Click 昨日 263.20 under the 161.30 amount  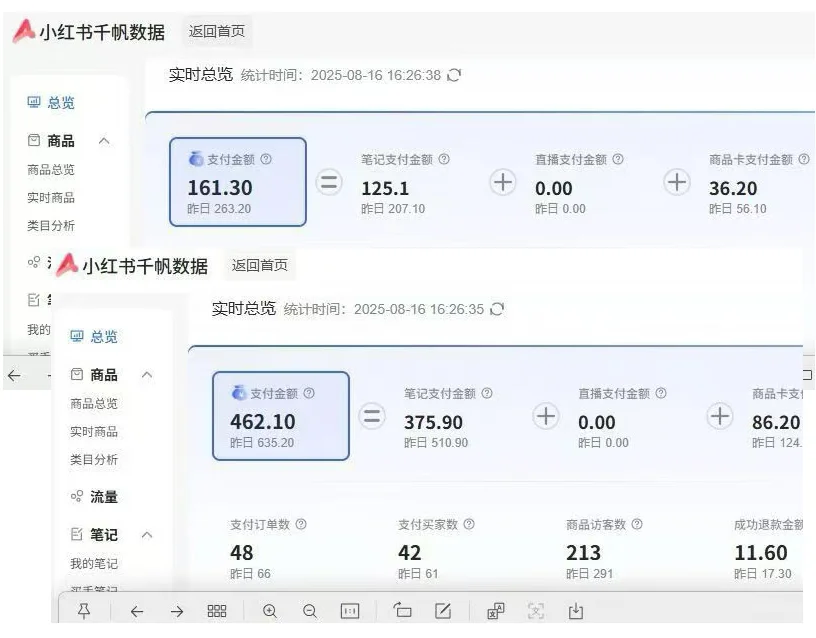click(219, 209)
